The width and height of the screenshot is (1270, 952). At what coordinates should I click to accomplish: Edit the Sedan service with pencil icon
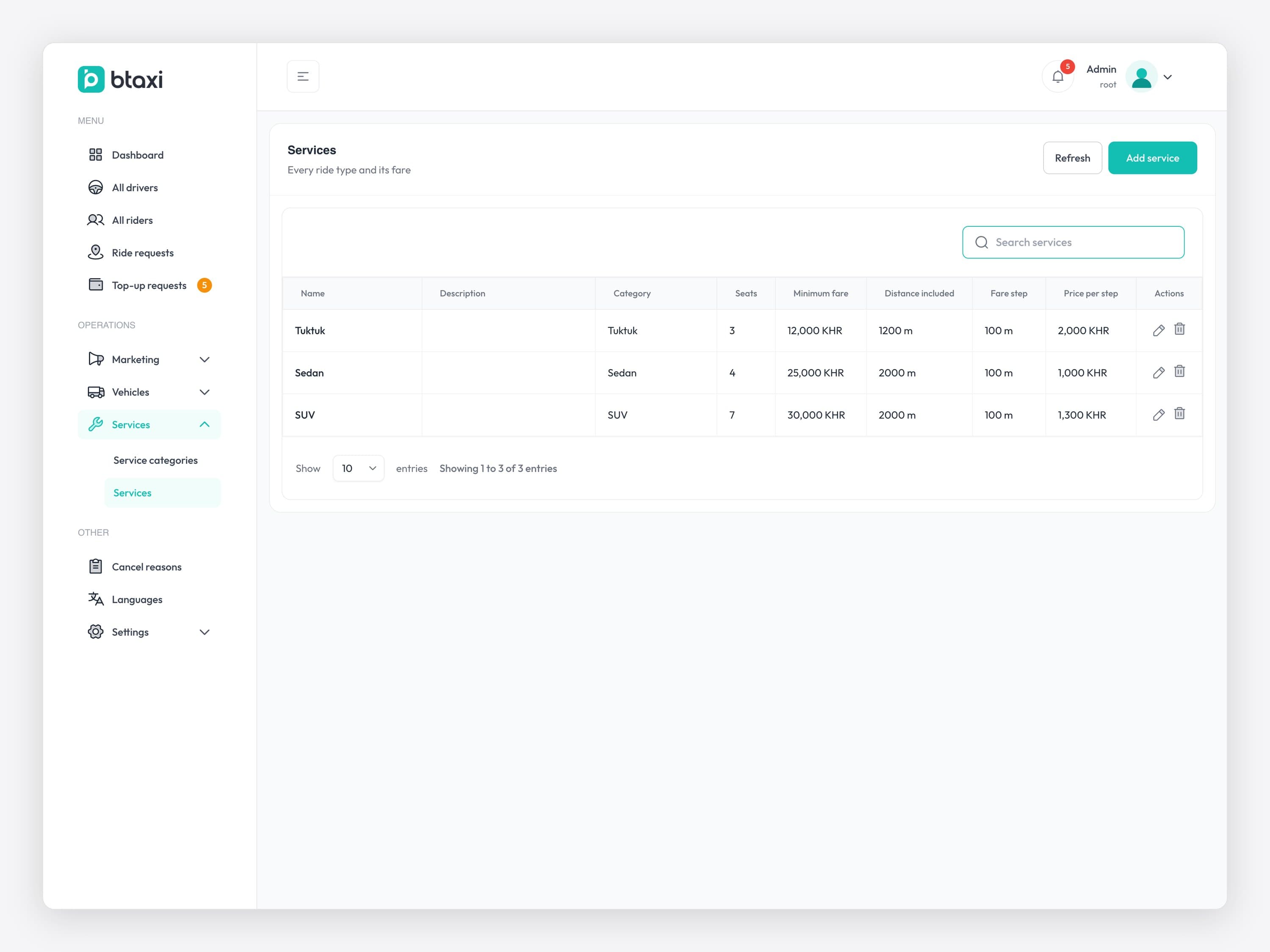pos(1158,373)
